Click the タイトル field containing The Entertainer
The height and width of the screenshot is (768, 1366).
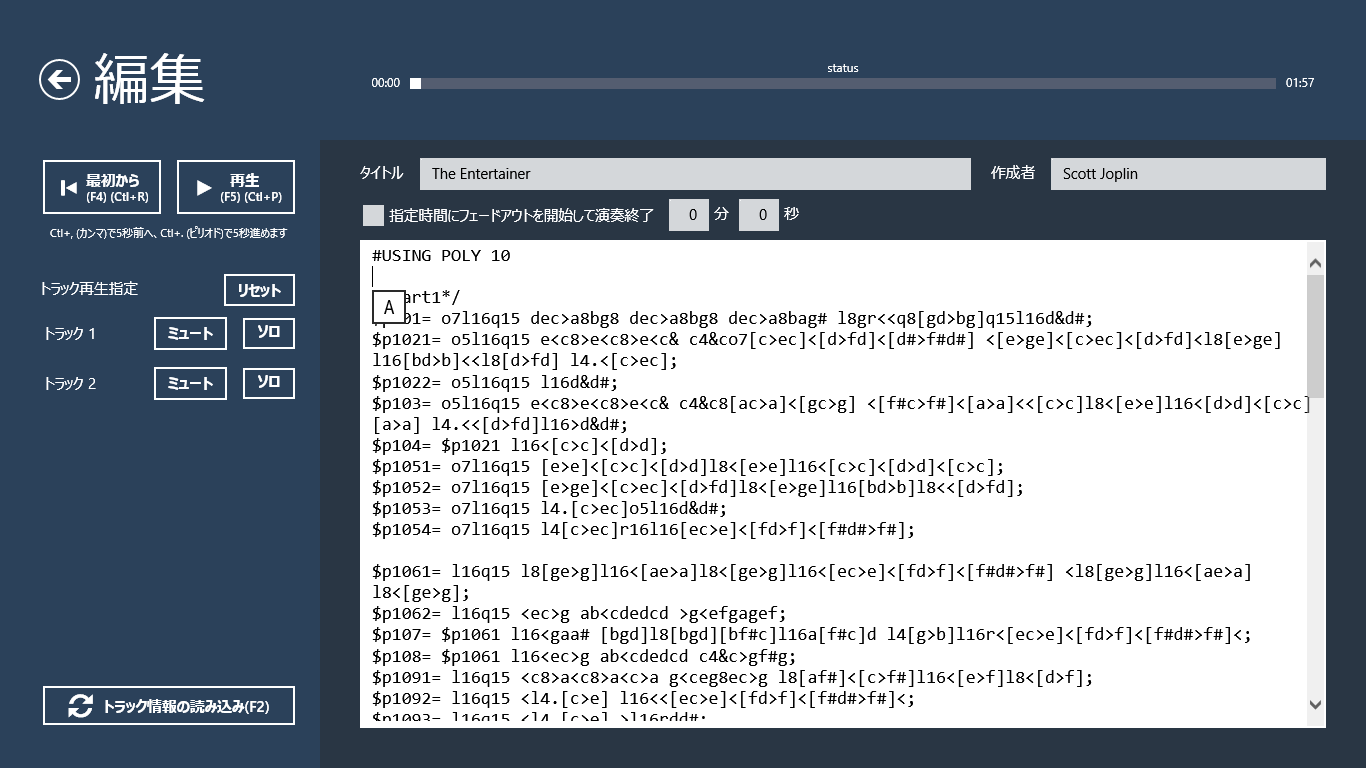(695, 174)
